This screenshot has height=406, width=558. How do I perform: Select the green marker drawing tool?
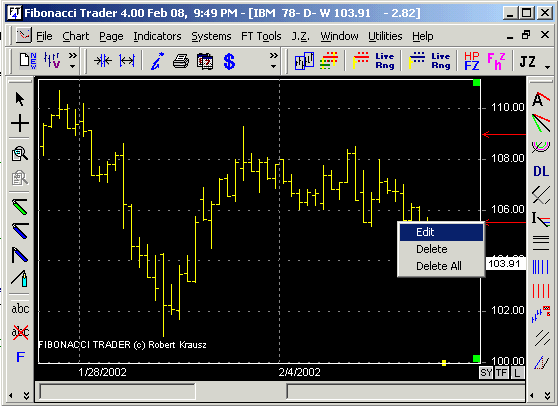[20, 206]
